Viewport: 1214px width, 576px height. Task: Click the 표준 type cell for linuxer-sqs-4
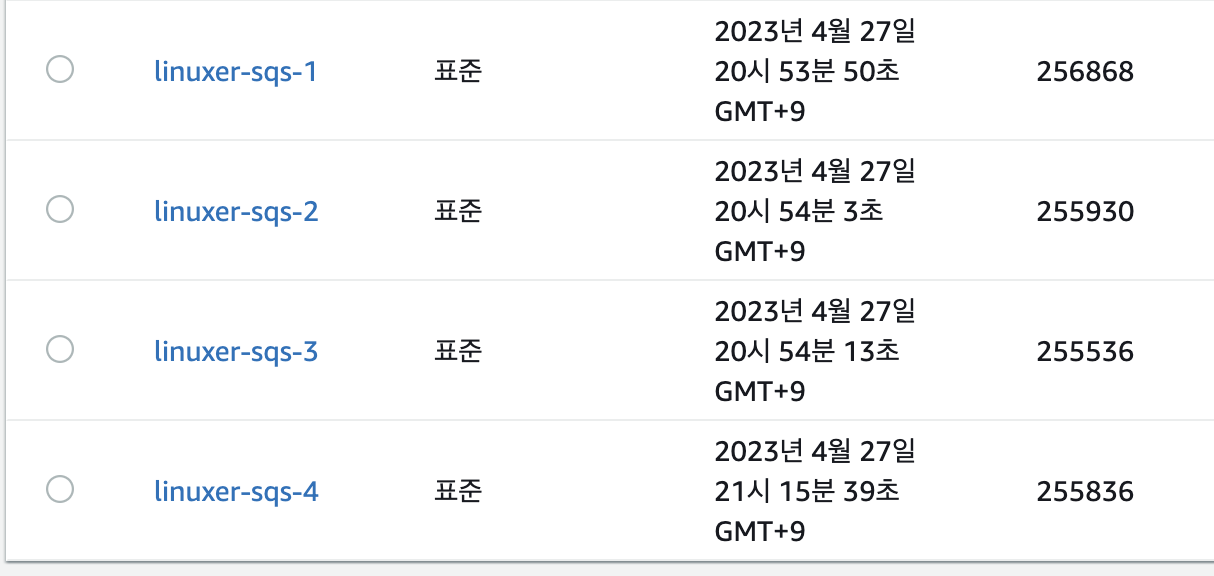pyautogui.click(x=458, y=492)
